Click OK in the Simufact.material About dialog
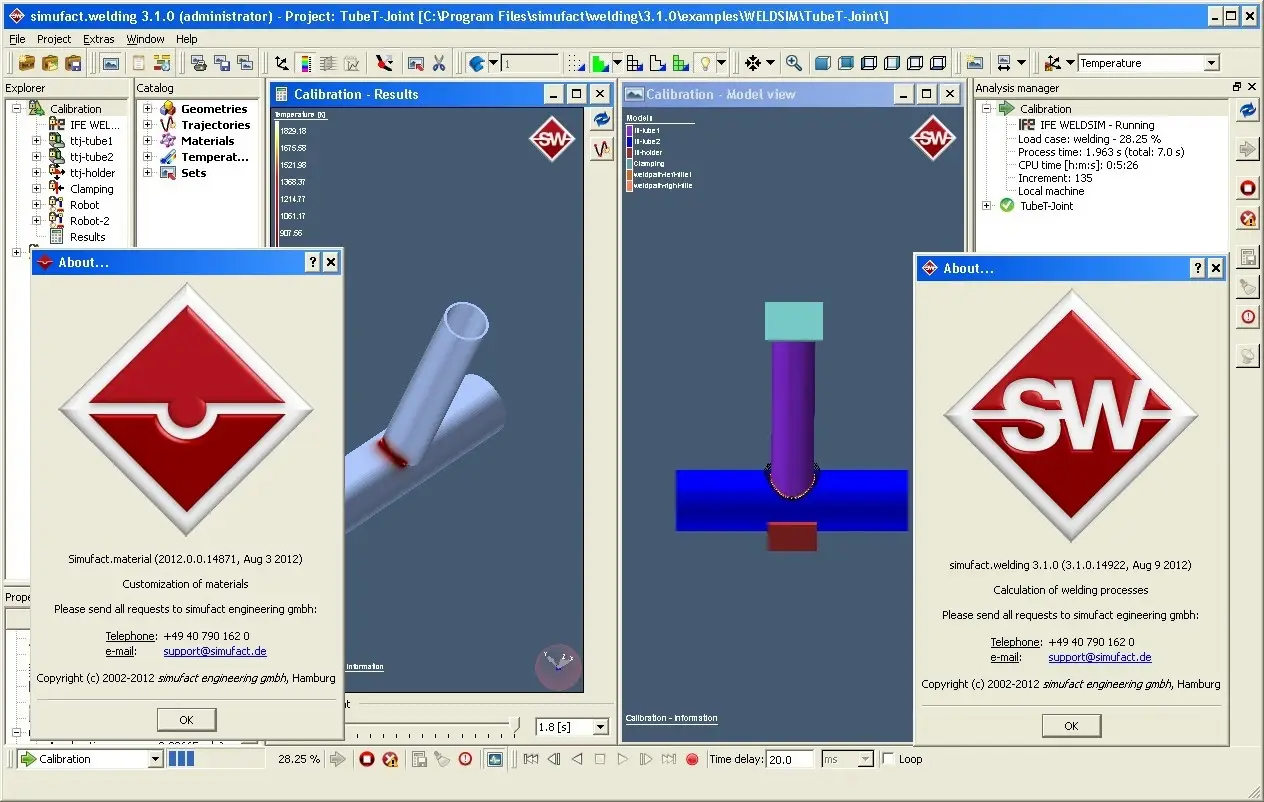Viewport: 1264px width, 802px height. click(x=186, y=720)
